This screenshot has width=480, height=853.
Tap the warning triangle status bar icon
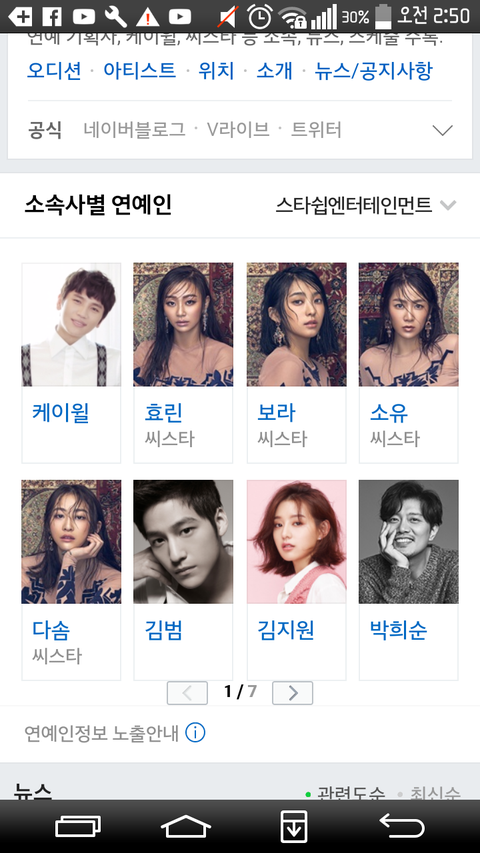pyautogui.click(x=147, y=17)
